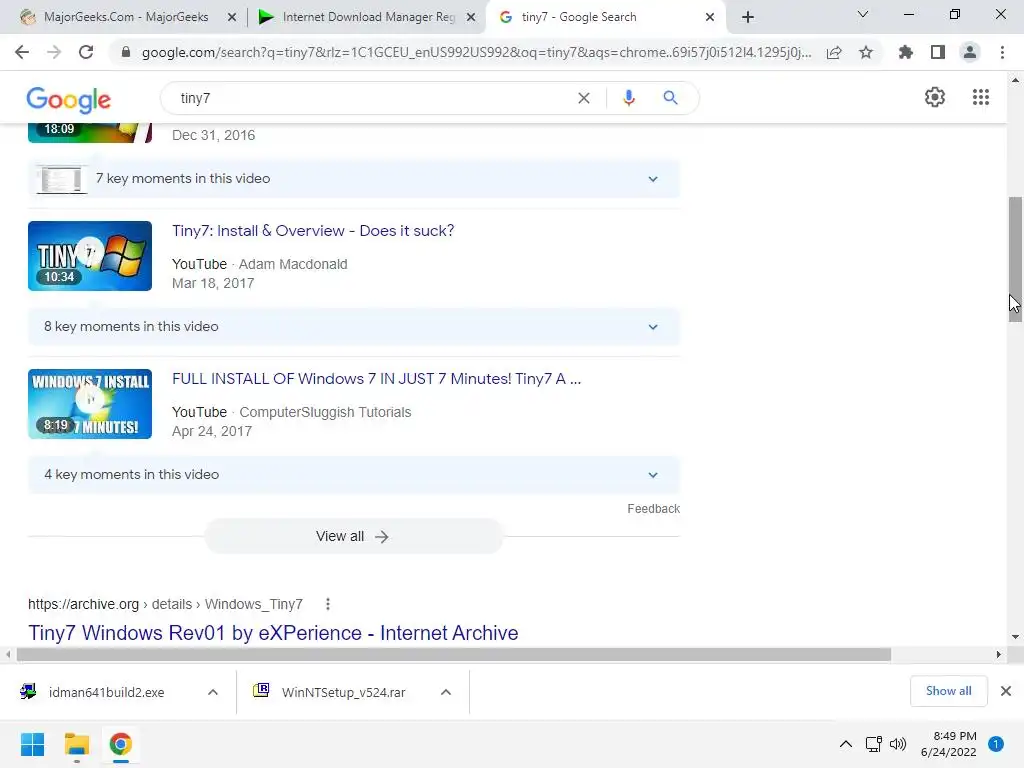1024x768 pixels.
Task: Open the Chrome profile avatar
Action: click(970, 52)
